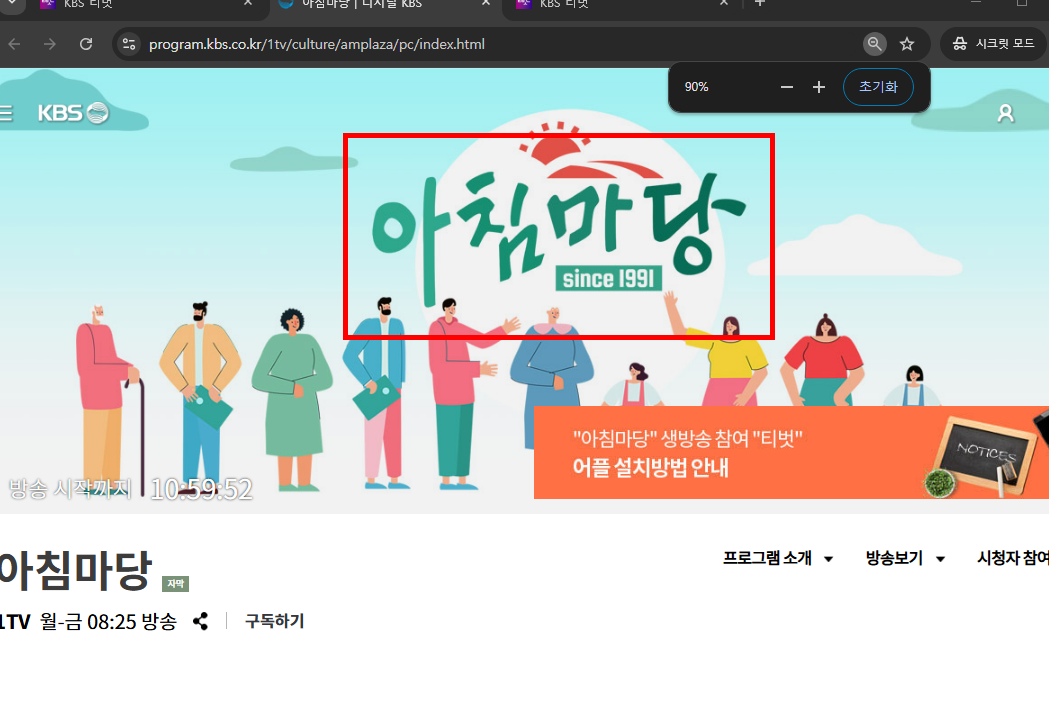This screenshot has width=1049, height=713.
Task: Increase zoom with the plus control
Action: [x=818, y=87]
